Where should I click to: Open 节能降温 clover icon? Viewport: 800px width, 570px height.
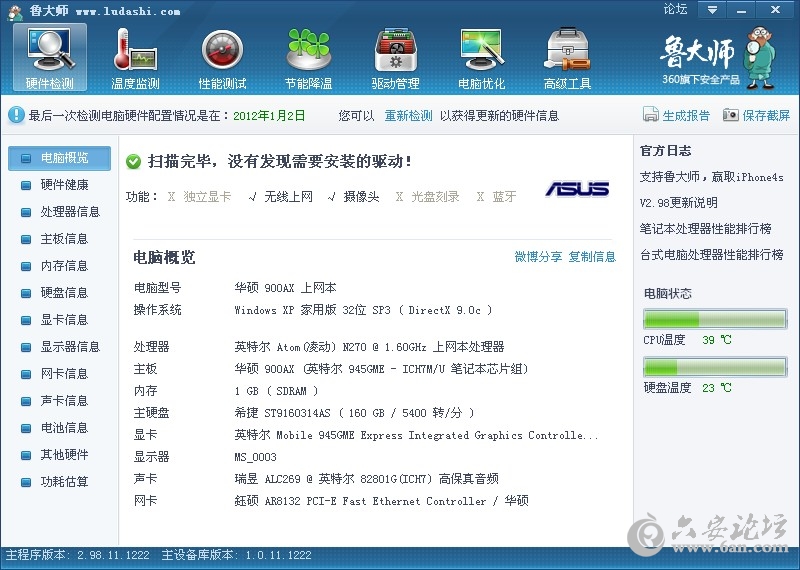tap(308, 57)
